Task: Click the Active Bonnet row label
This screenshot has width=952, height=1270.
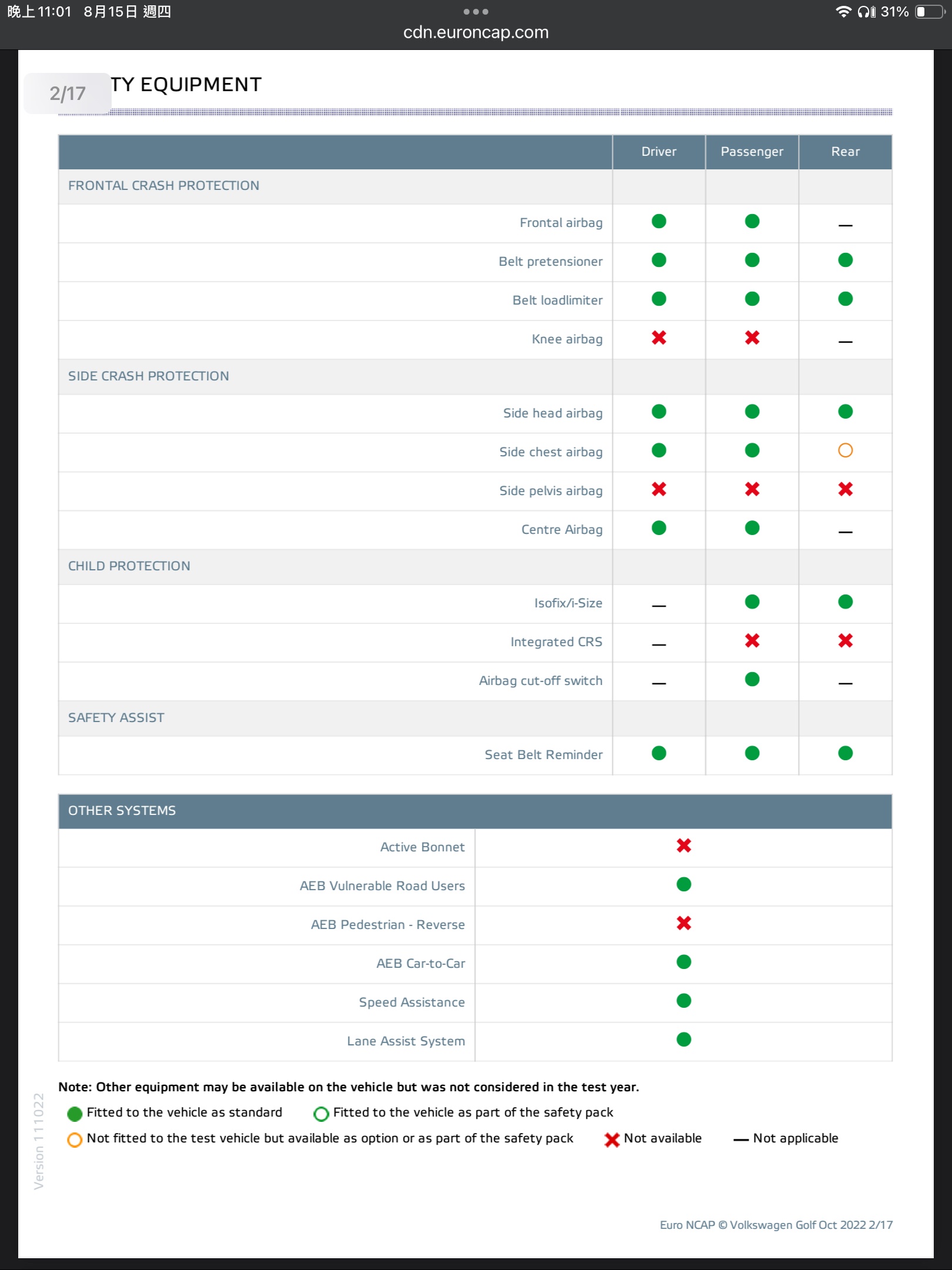Action: pyautogui.click(x=422, y=847)
